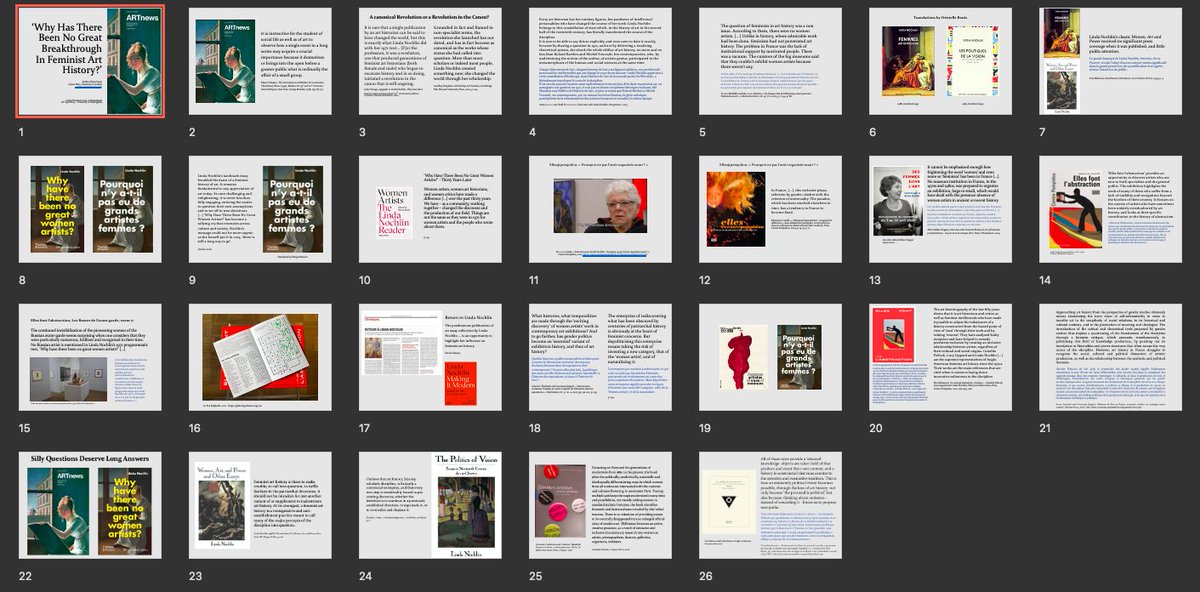Select the dense text slide 21 thumbnail
This screenshot has height=592, width=1200.
tap(1110, 357)
